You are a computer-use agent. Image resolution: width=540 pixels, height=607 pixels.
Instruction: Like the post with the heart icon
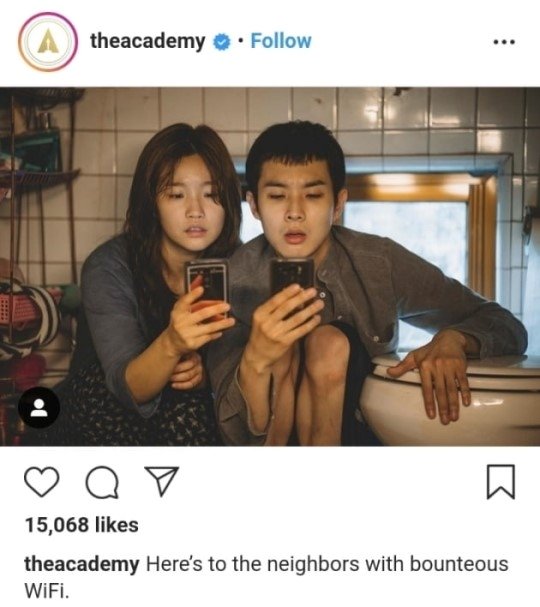point(42,481)
